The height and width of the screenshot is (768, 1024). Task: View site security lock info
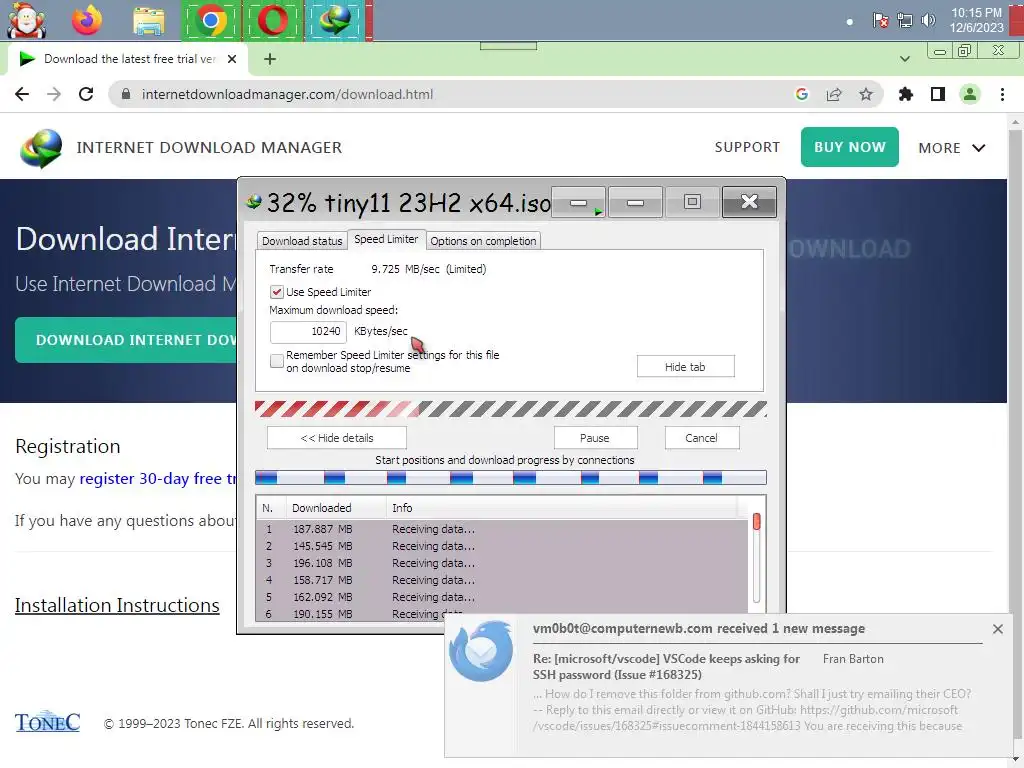[126, 94]
